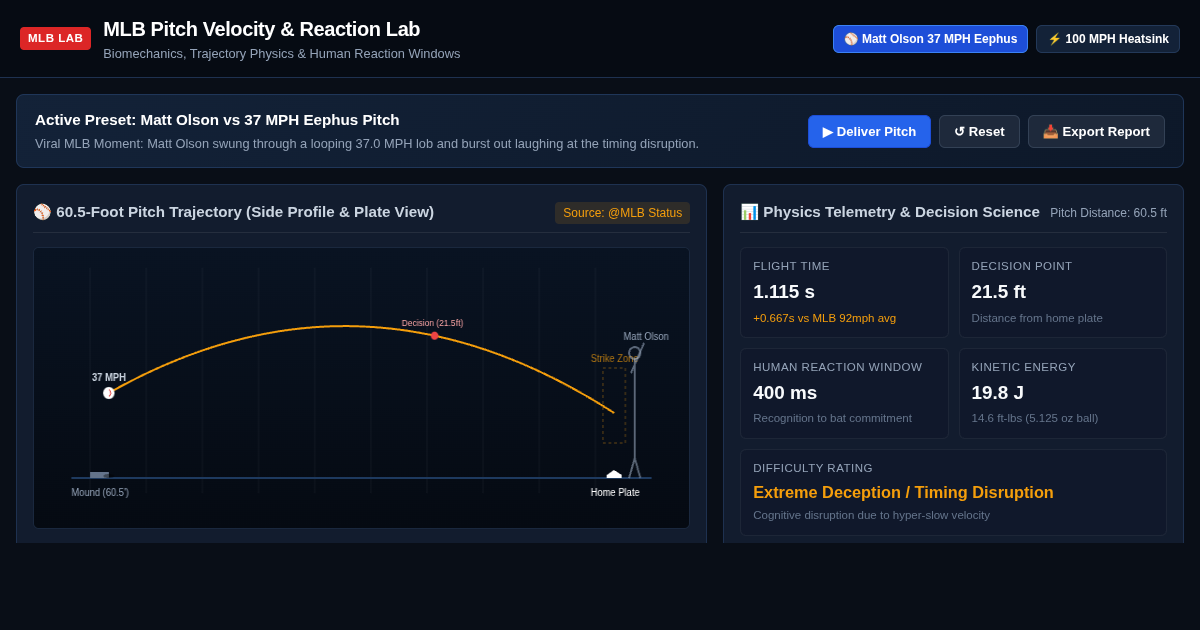Click the red Decision (21.5ft) marker
The width and height of the screenshot is (1200, 630).
click(x=434, y=336)
